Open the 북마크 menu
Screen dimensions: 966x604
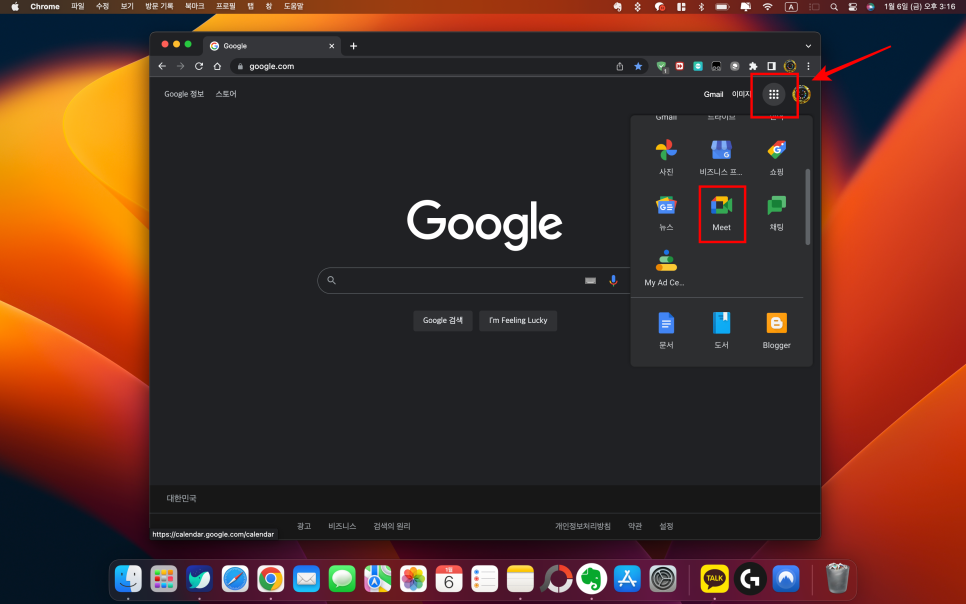pyautogui.click(x=195, y=6)
